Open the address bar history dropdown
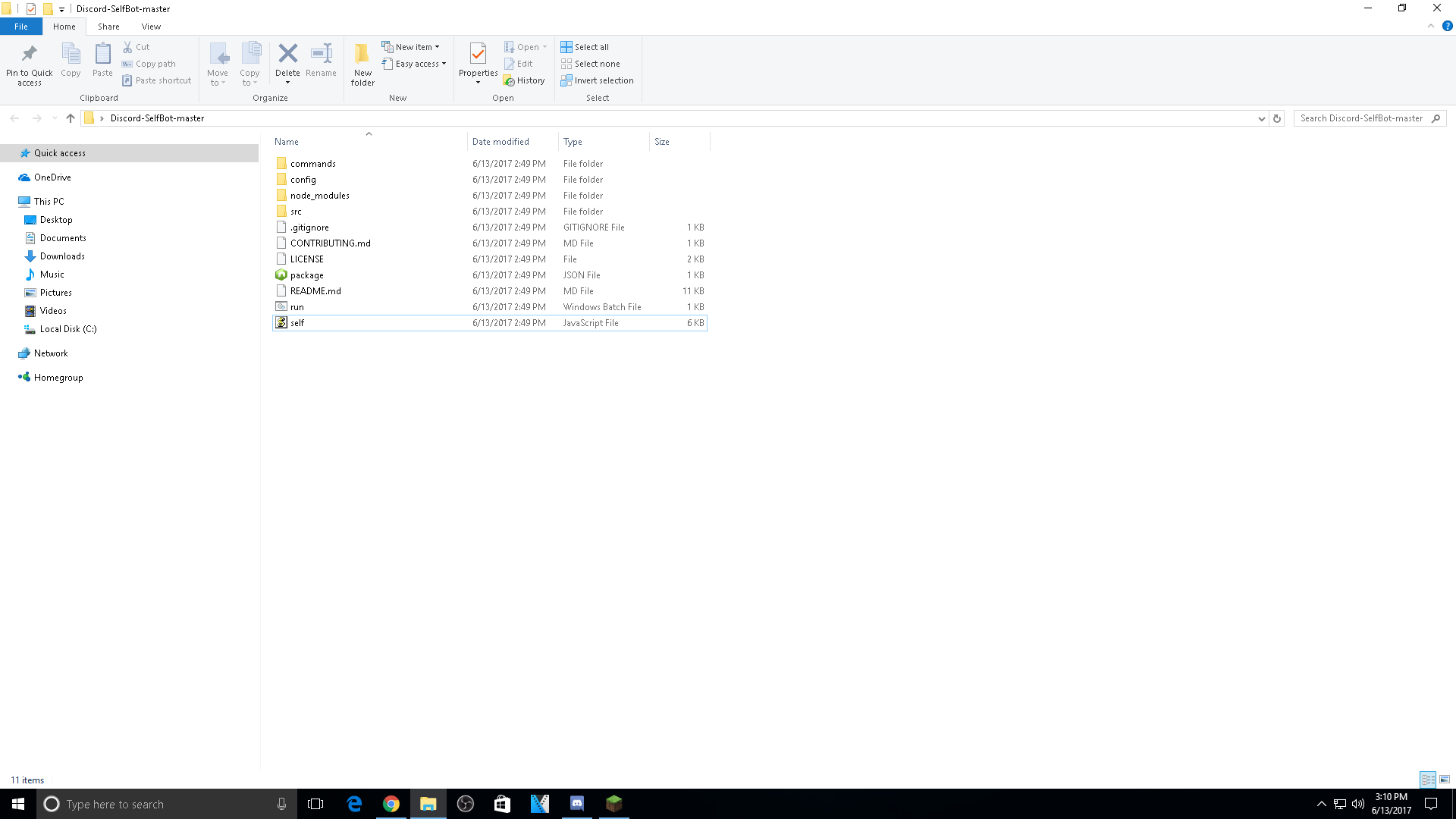Screen dimensions: 1456x819 pos(1262,118)
